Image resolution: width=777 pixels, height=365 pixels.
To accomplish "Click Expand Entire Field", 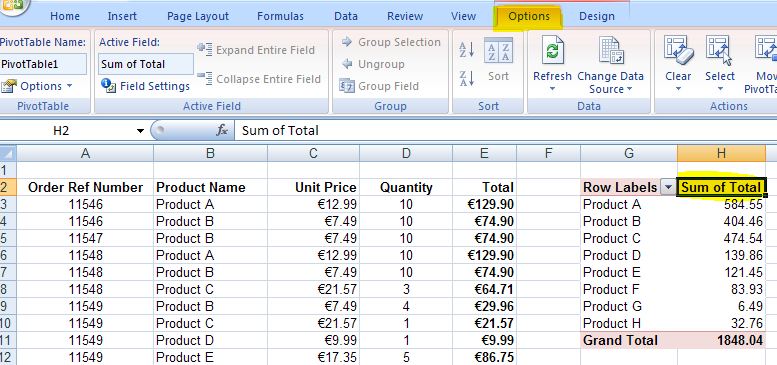I will coord(256,50).
